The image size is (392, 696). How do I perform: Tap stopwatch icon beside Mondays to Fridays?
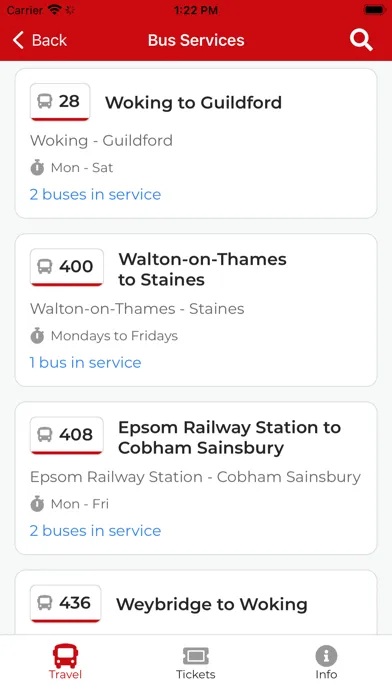coord(37,336)
